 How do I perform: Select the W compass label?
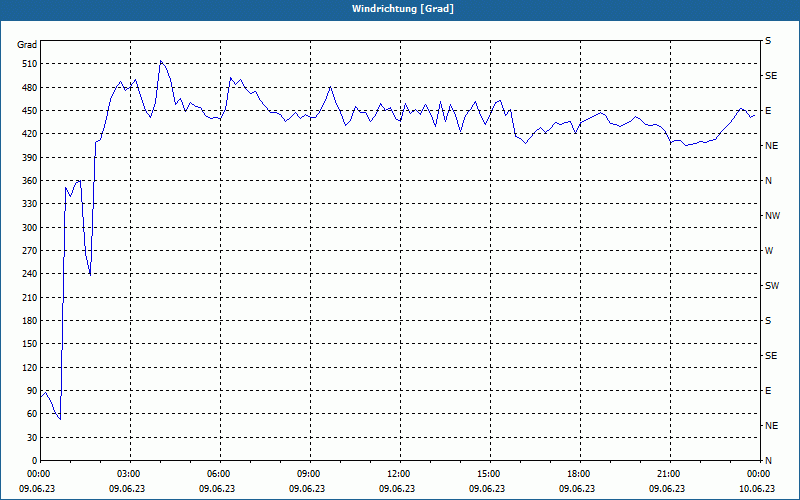pyautogui.click(x=769, y=251)
